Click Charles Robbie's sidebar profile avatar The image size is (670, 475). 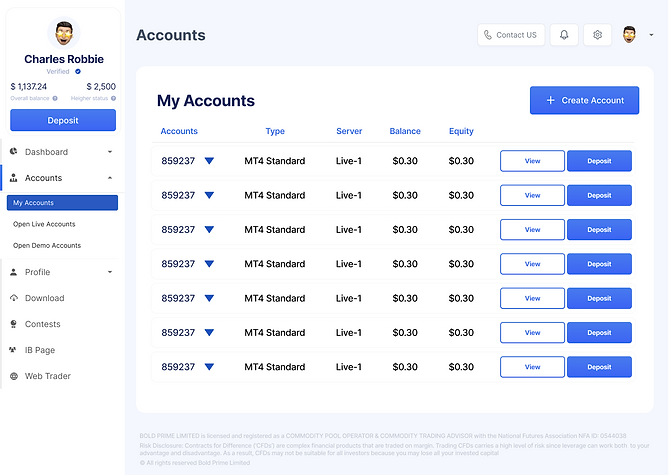[63, 32]
